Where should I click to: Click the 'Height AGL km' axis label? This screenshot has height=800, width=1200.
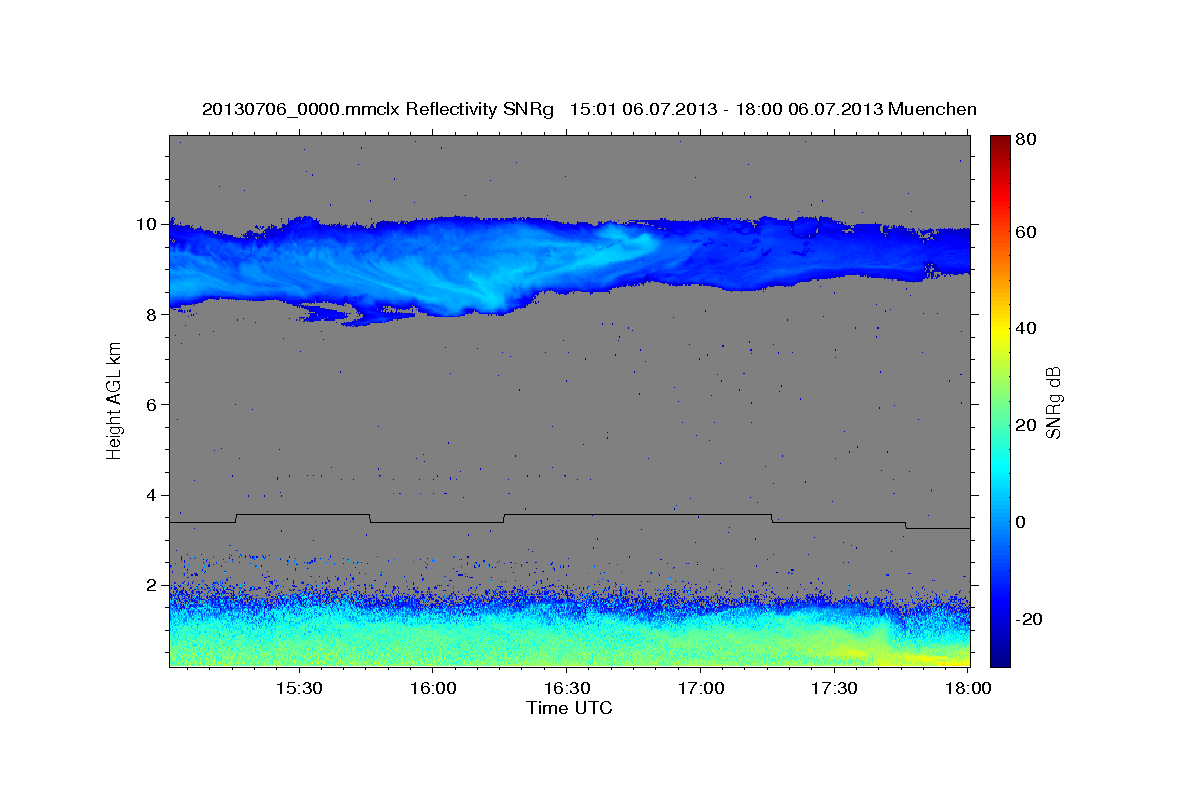pyautogui.click(x=114, y=403)
